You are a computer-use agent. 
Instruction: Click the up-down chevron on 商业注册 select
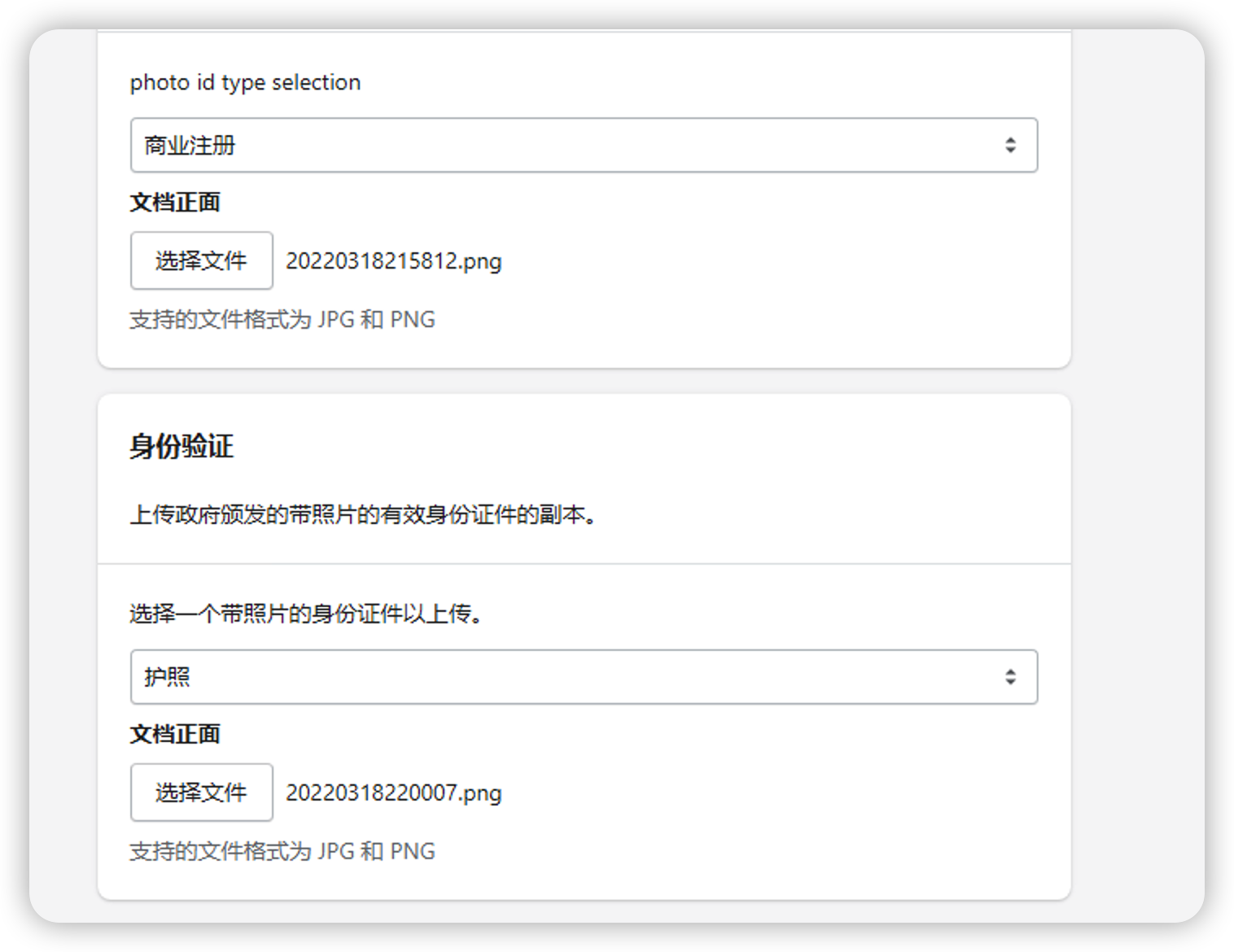[1011, 145]
